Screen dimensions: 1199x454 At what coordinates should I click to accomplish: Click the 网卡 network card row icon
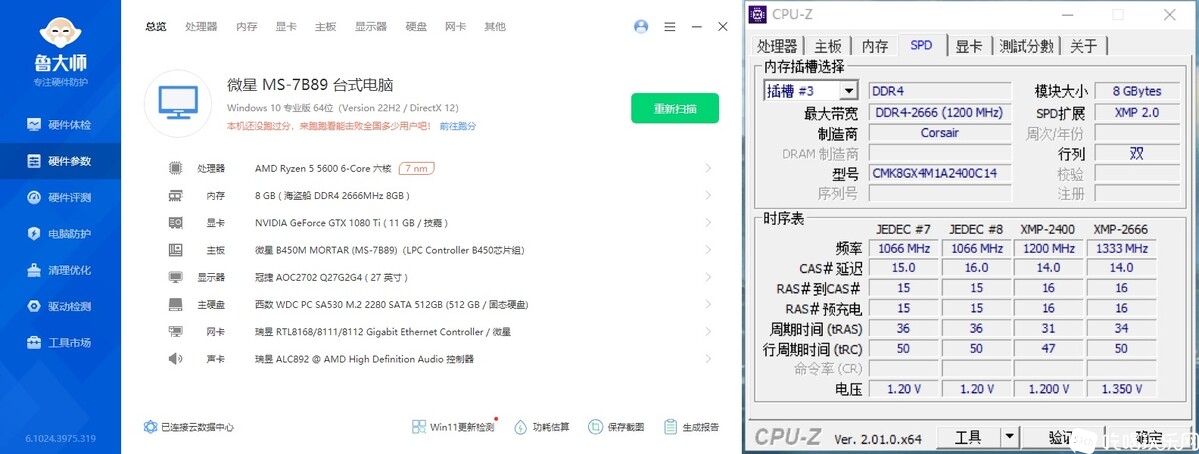tap(175, 332)
